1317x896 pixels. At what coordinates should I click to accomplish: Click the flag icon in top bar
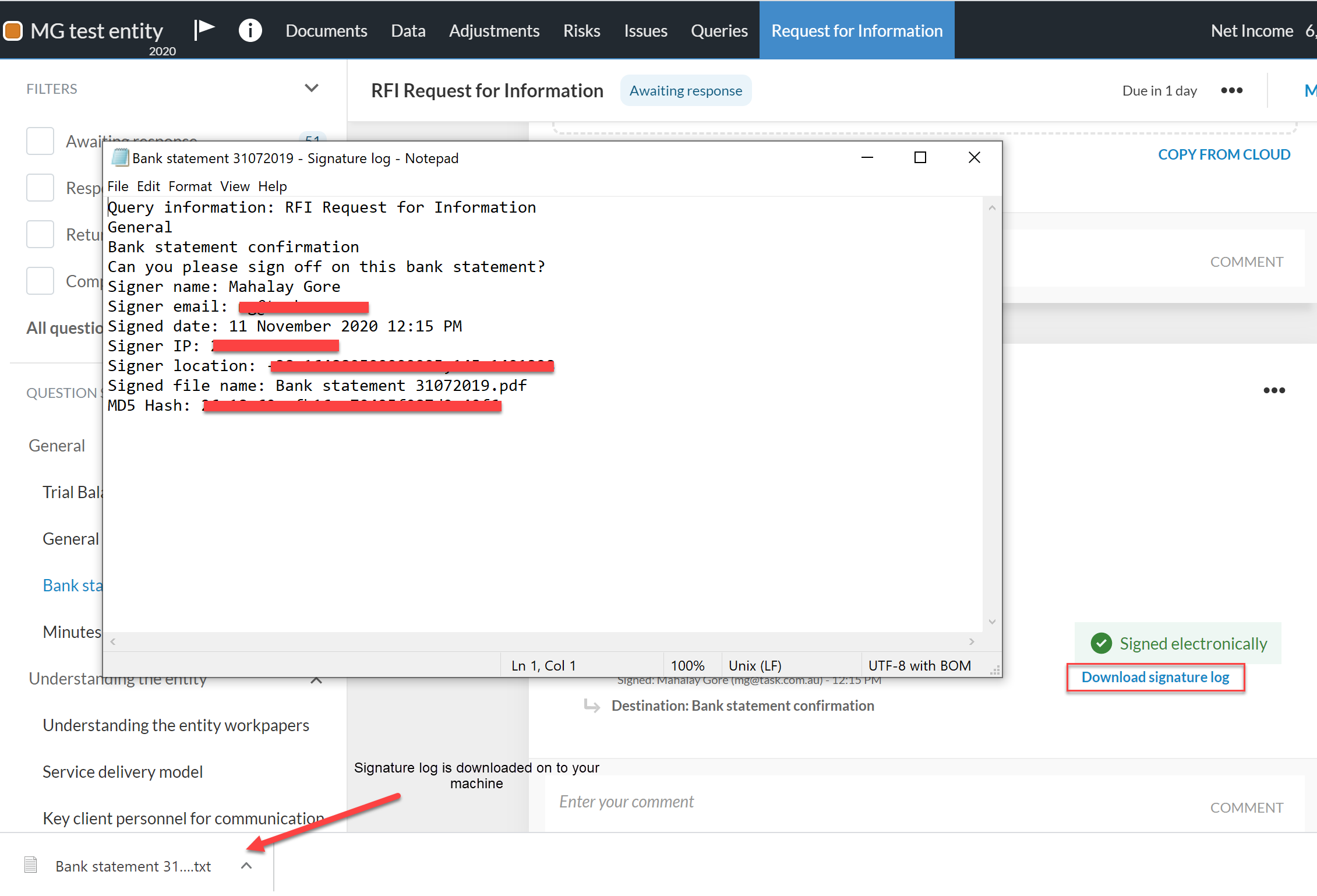(204, 29)
